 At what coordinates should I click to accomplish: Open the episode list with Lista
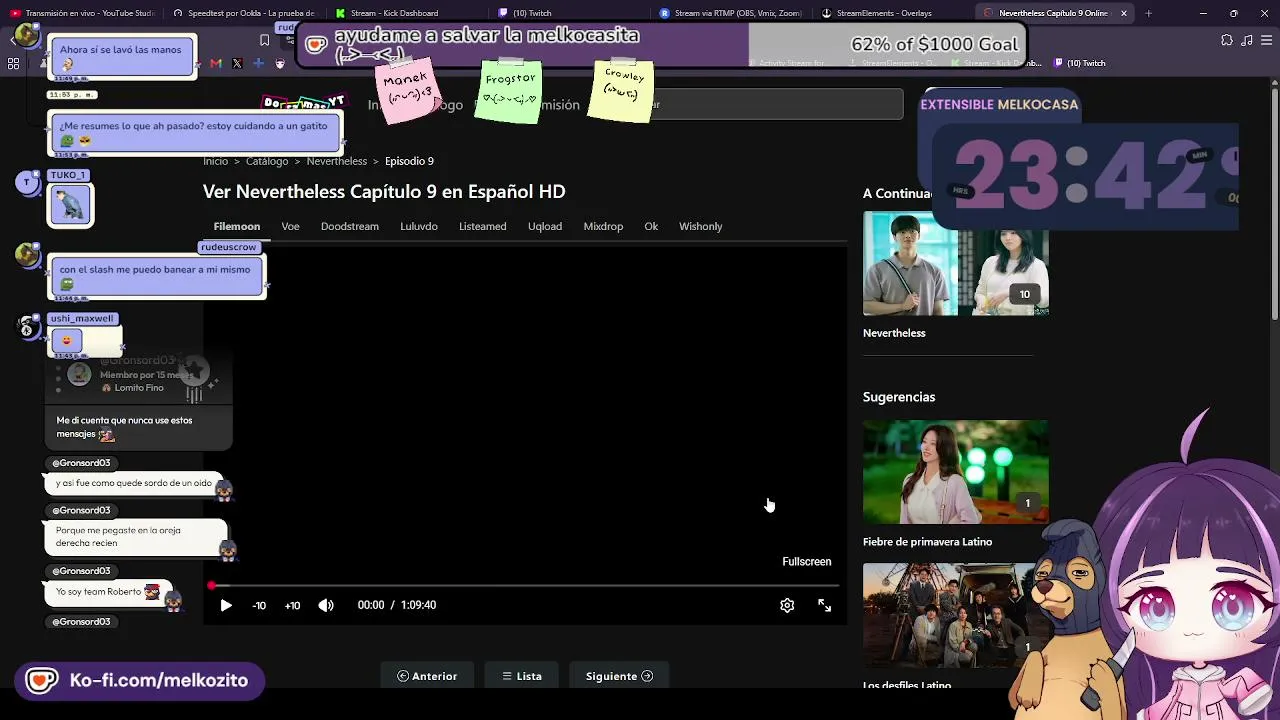click(x=522, y=676)
